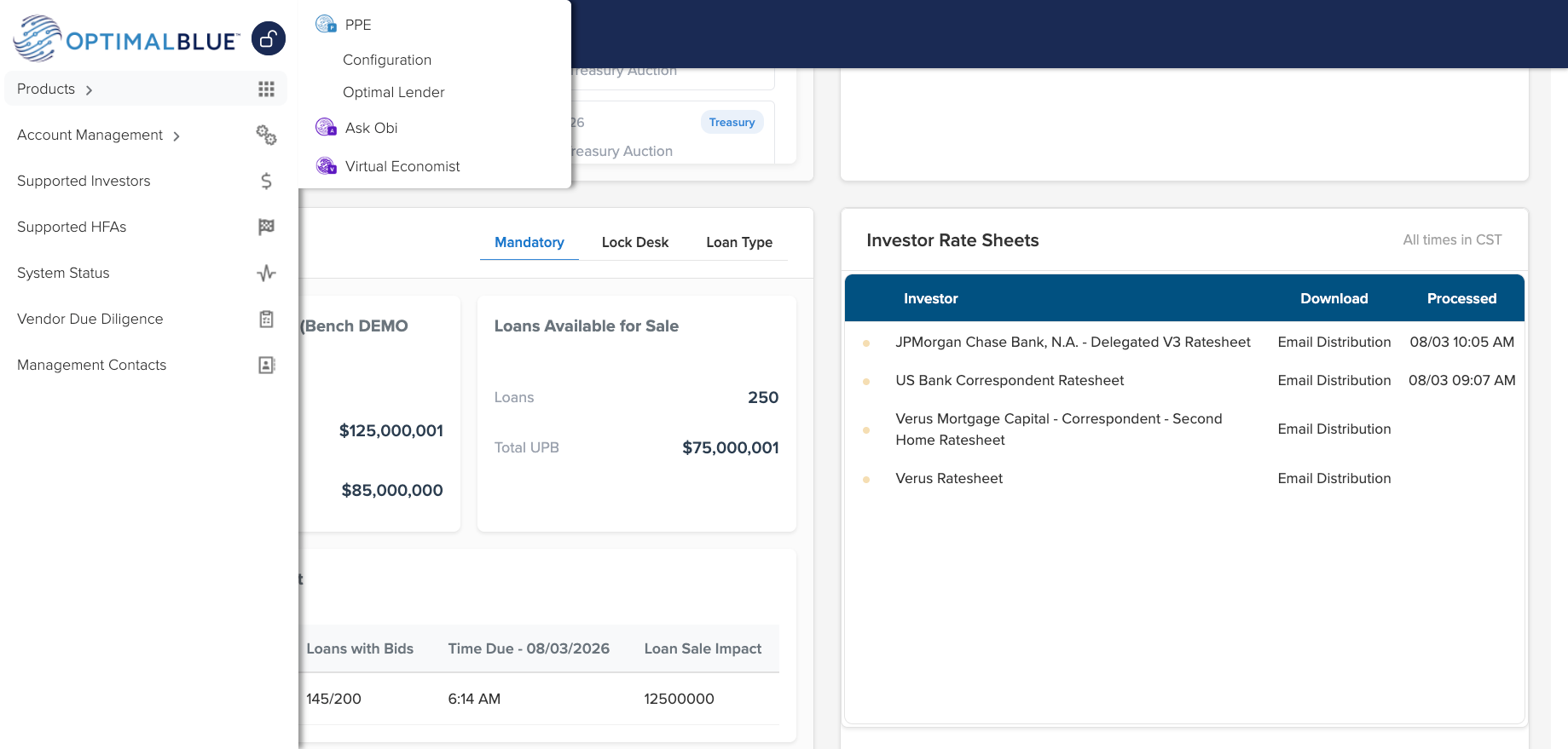Click the Treasury tag badge
The width and height of the screenshot is (1568, 749).
coord(732,122)
